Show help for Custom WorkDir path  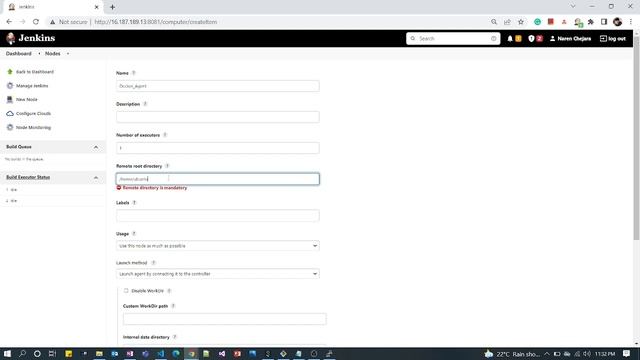point(173,306)
